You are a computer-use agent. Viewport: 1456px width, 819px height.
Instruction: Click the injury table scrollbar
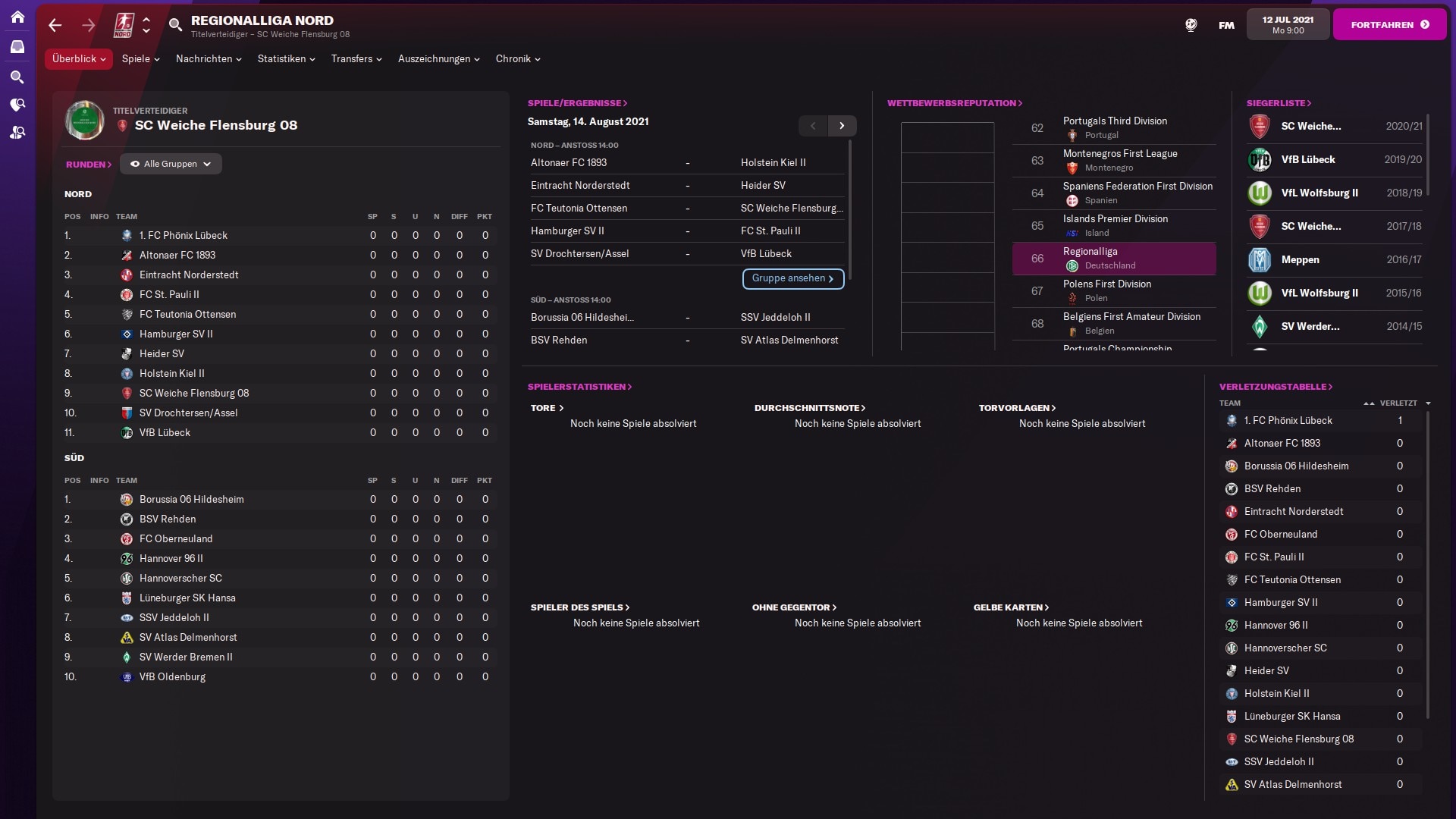[1428, 565]
